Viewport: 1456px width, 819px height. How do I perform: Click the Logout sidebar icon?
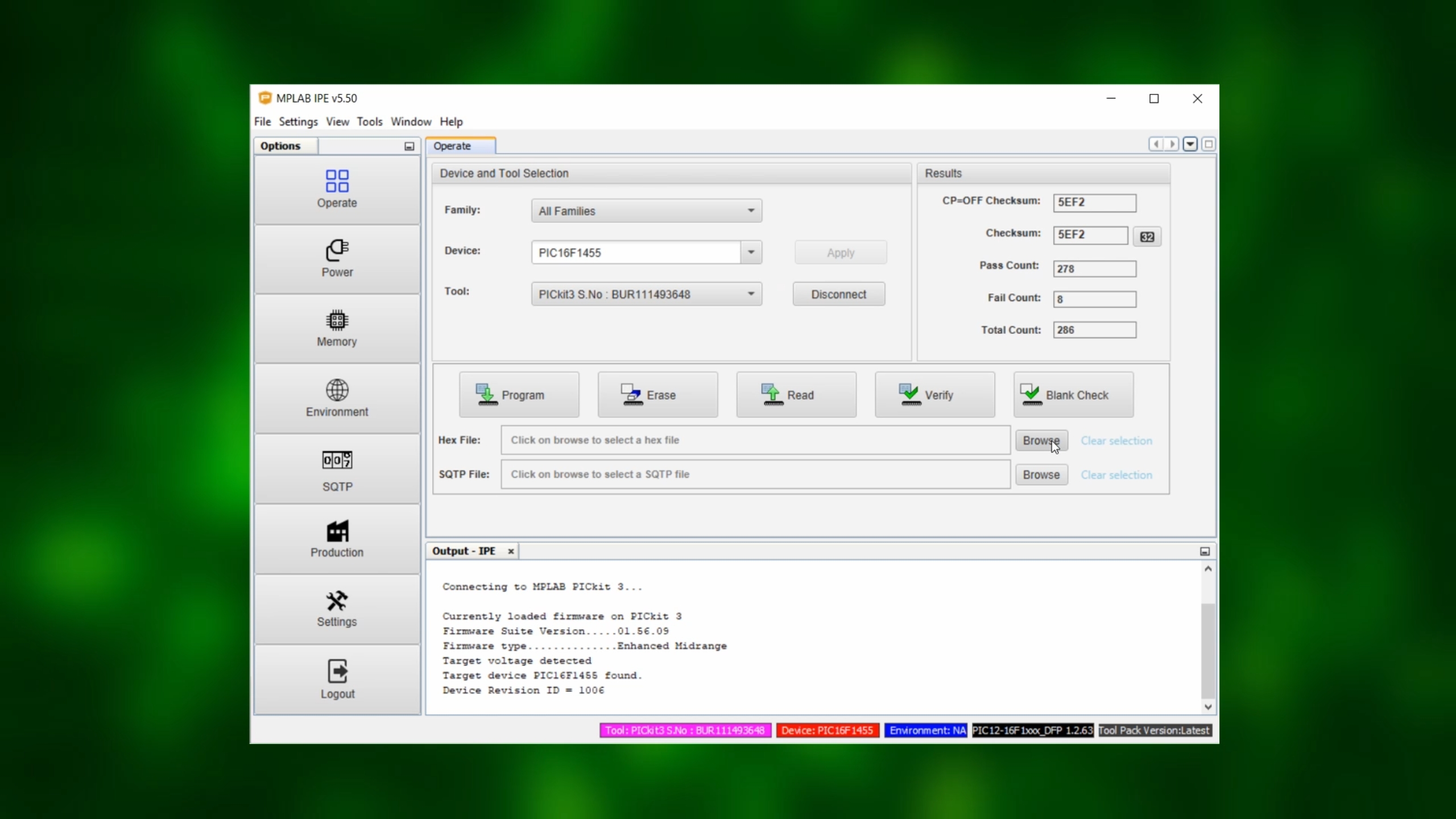(x=337, y=679)
